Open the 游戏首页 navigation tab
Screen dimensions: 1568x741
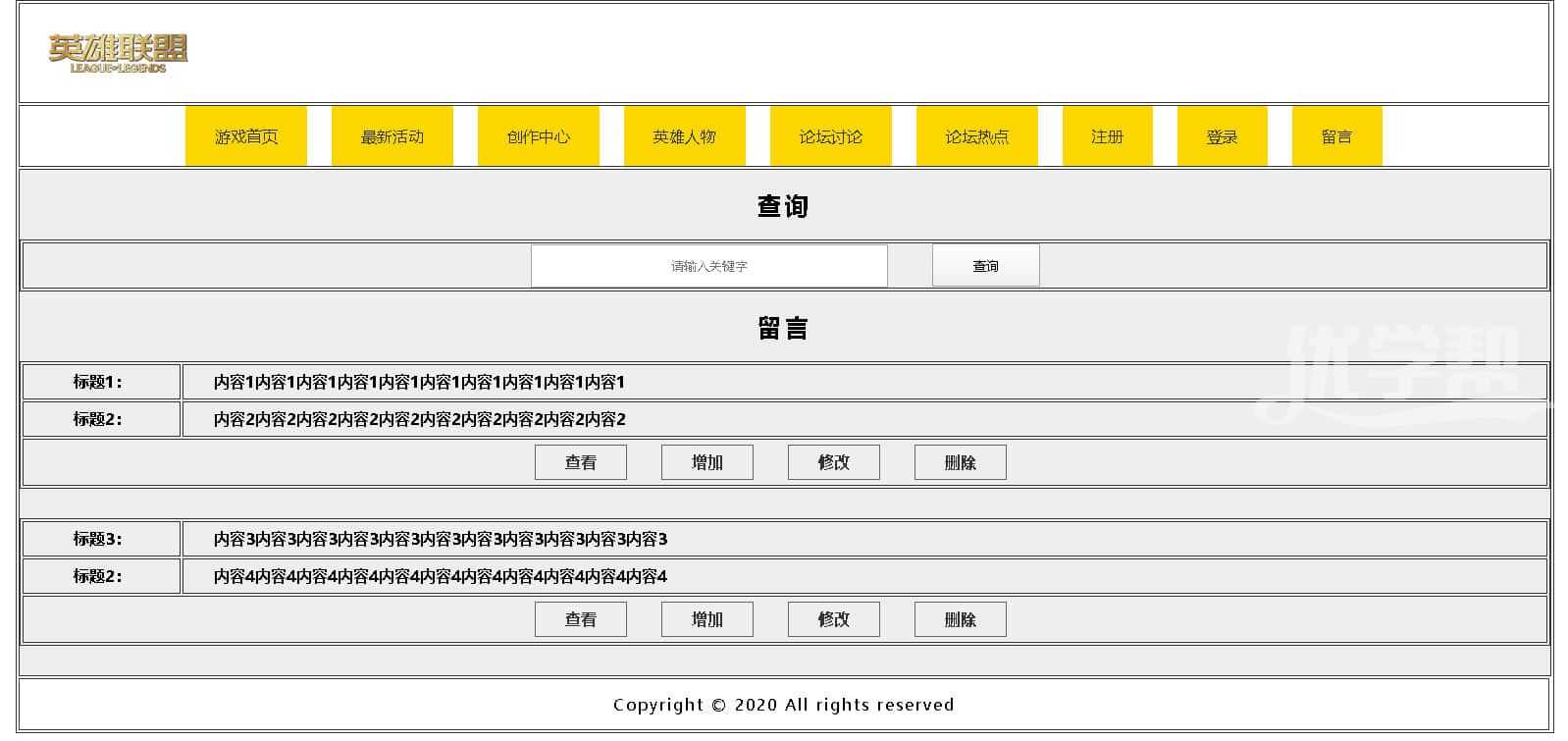246,136
